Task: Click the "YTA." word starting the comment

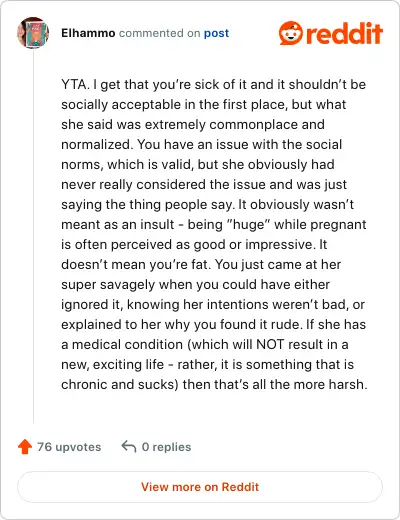Action: tap(75, 84)
